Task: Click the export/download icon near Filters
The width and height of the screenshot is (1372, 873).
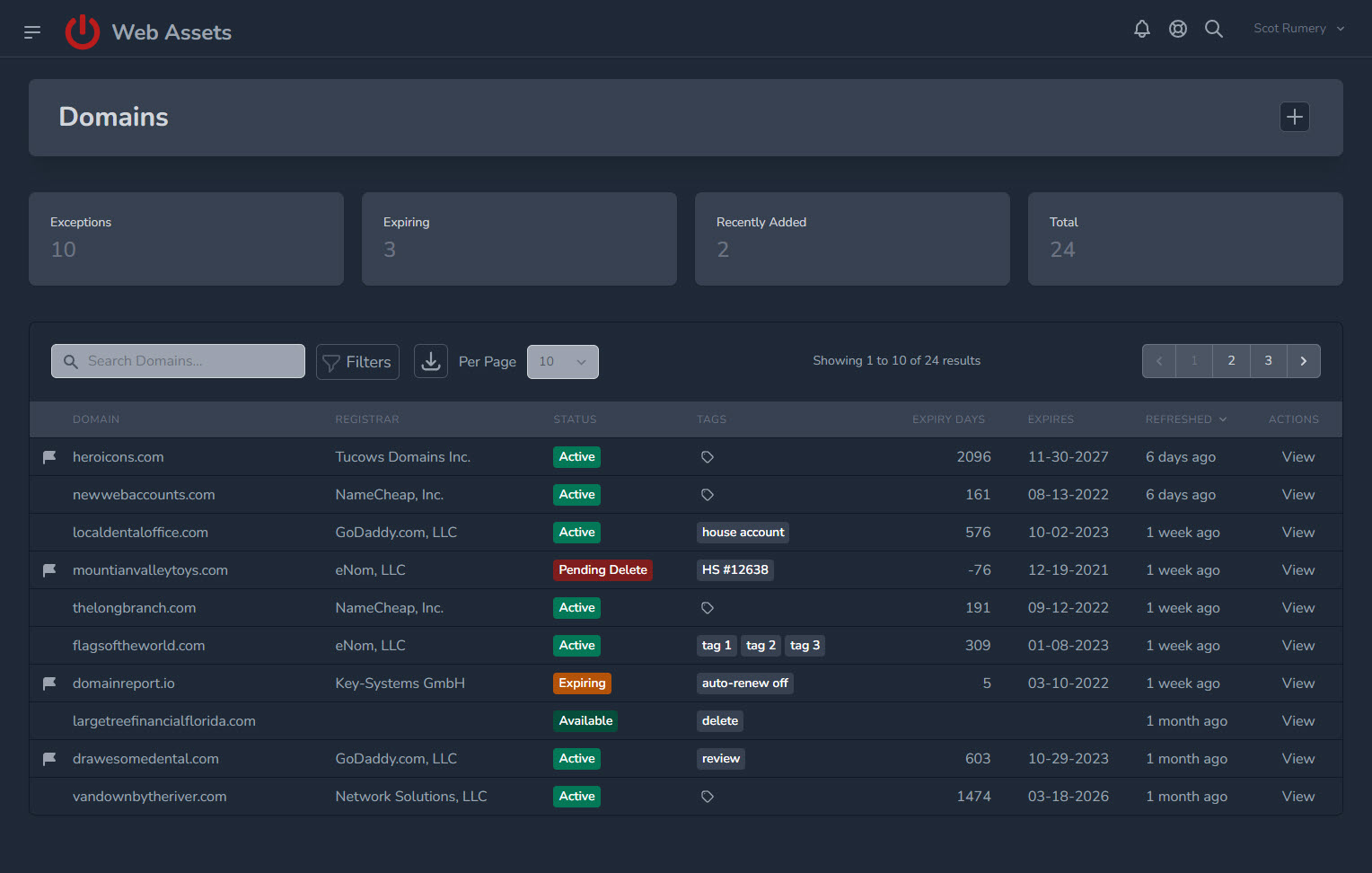Action: [430, 360]
